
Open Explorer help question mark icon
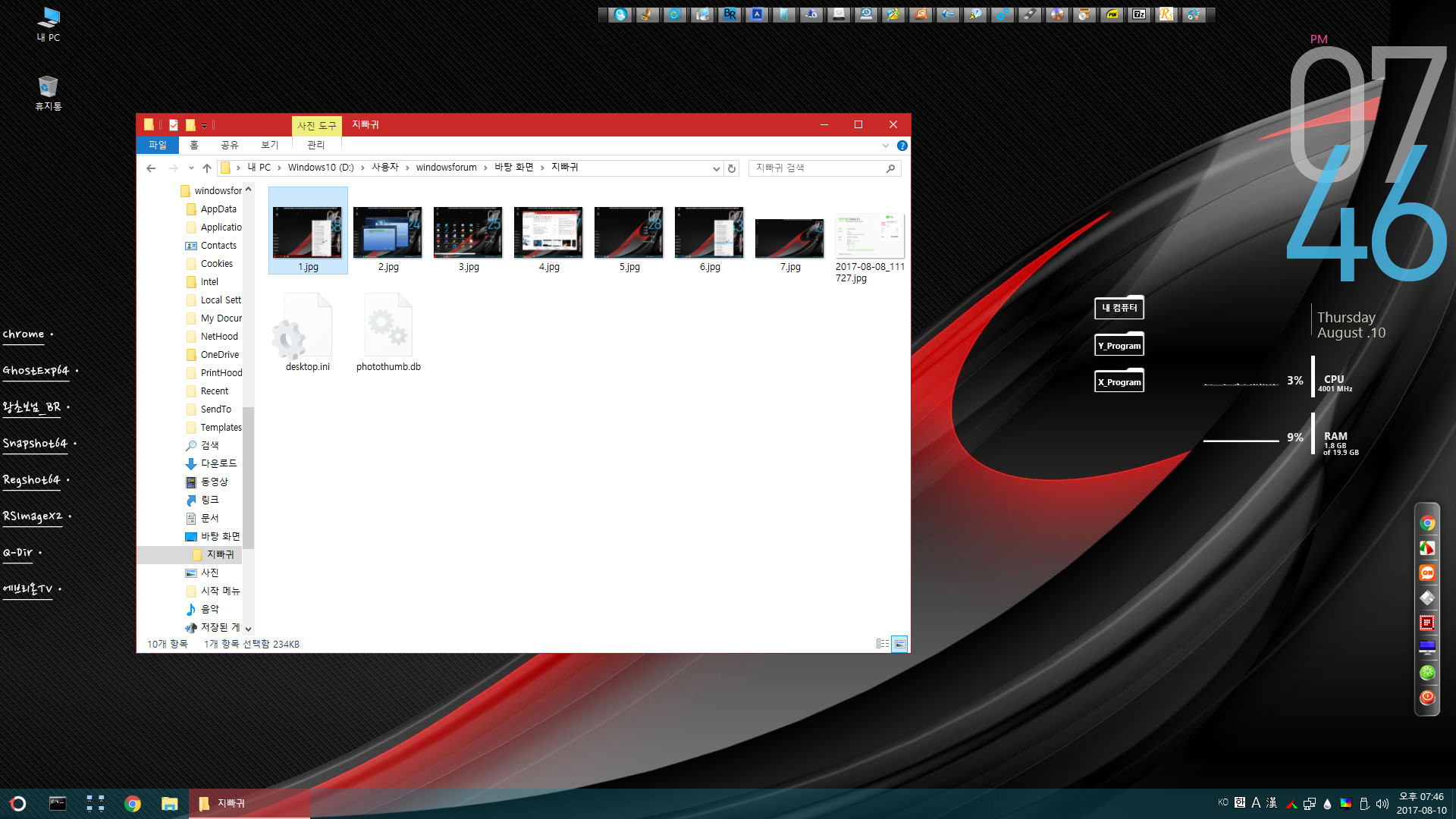point(902,146)
